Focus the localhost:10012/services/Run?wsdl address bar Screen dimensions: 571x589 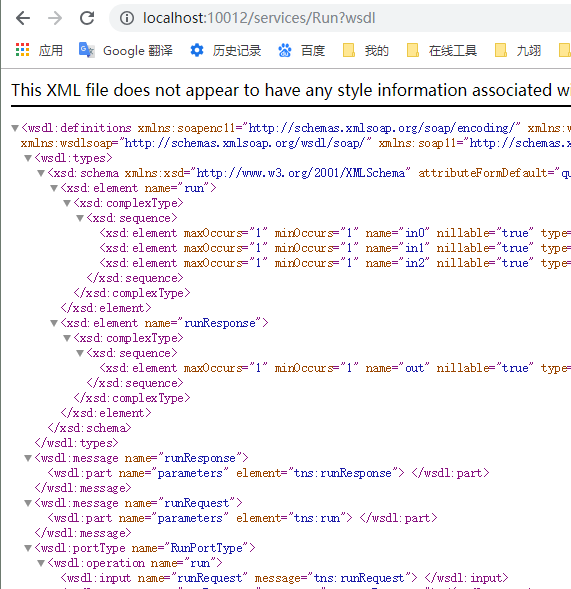(x=259, y=18)
